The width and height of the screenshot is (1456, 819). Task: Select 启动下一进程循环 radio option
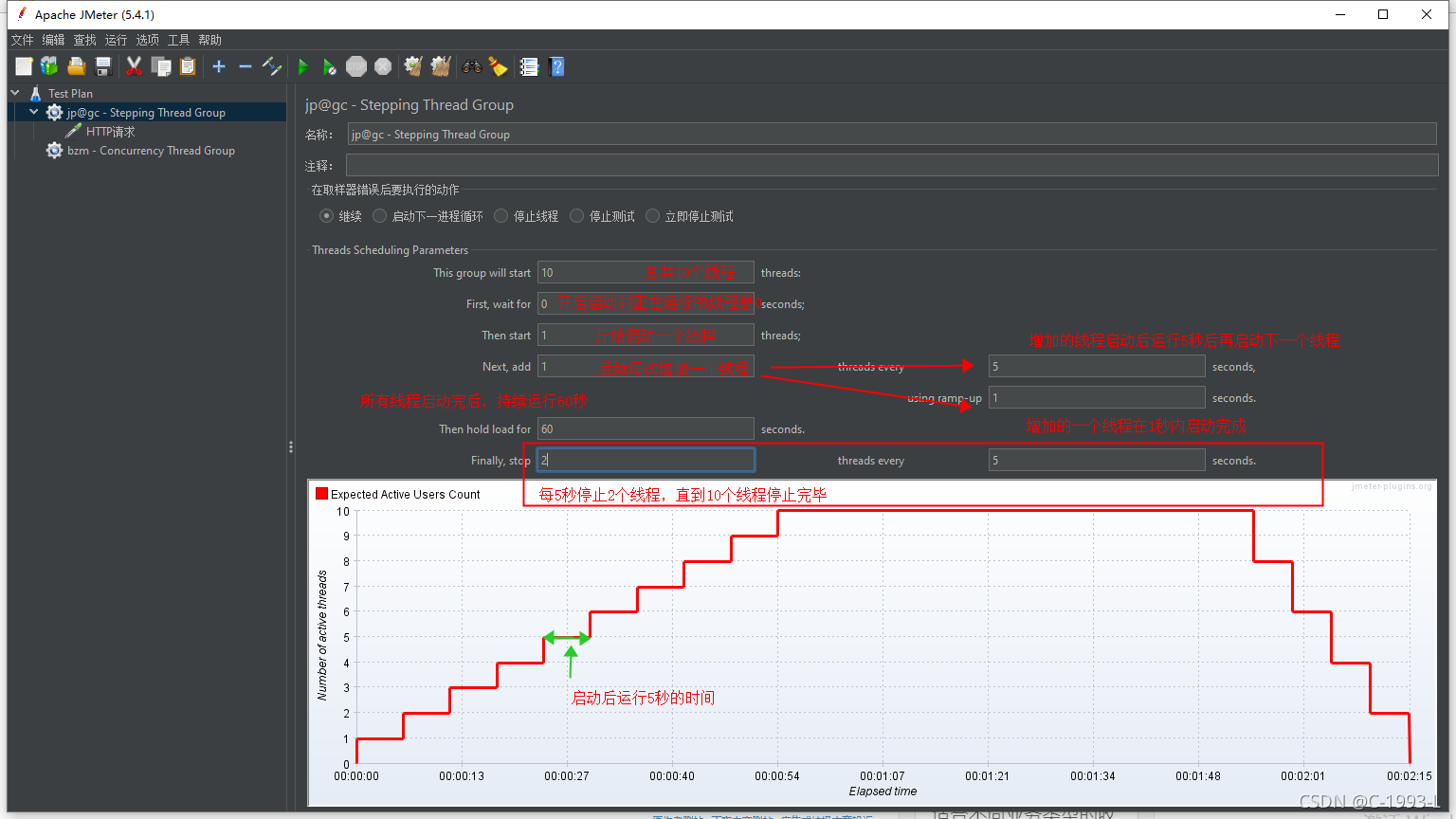point(379,216)
